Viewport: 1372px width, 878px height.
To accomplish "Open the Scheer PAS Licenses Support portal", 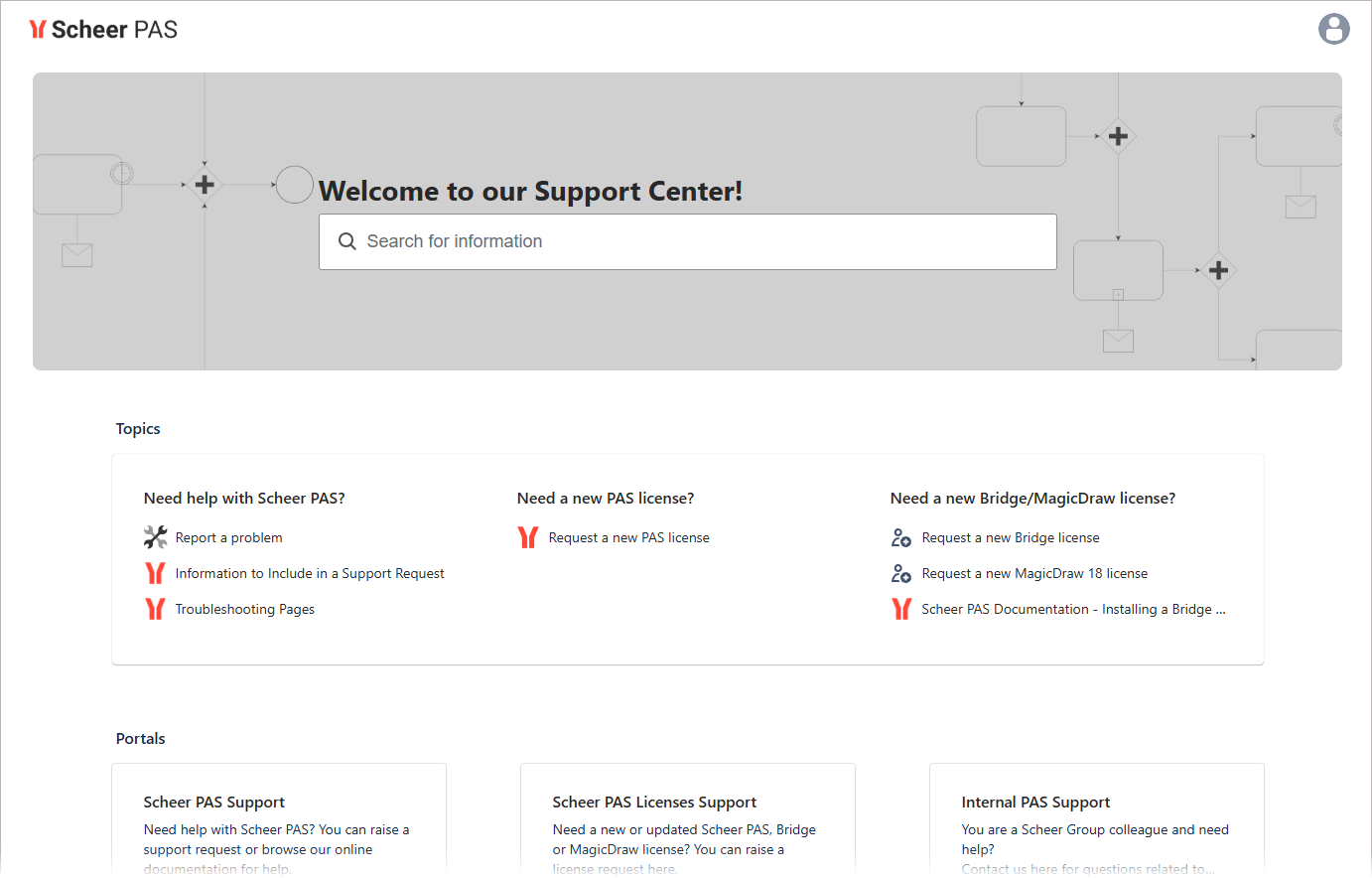I will click(x=654, y=803).
